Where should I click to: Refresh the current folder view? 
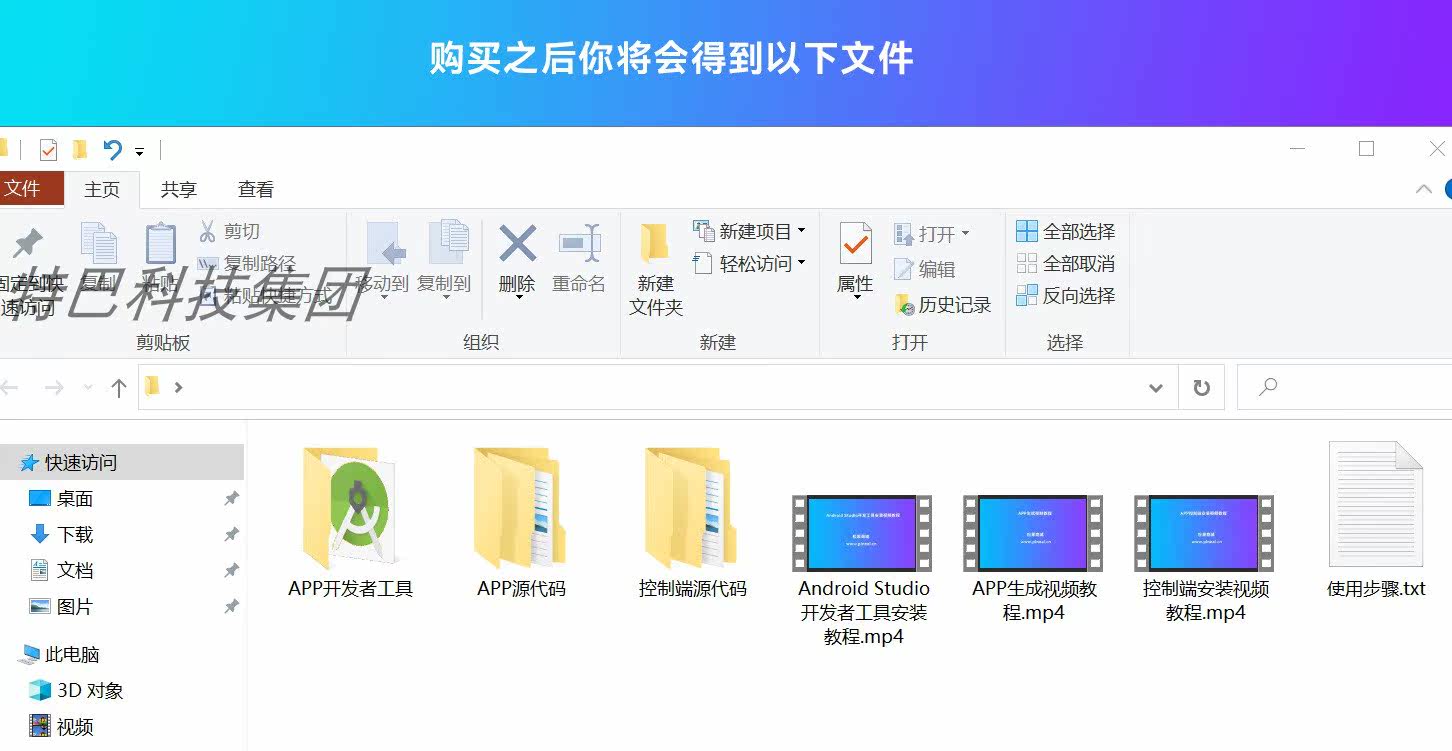pos(1202,388)
